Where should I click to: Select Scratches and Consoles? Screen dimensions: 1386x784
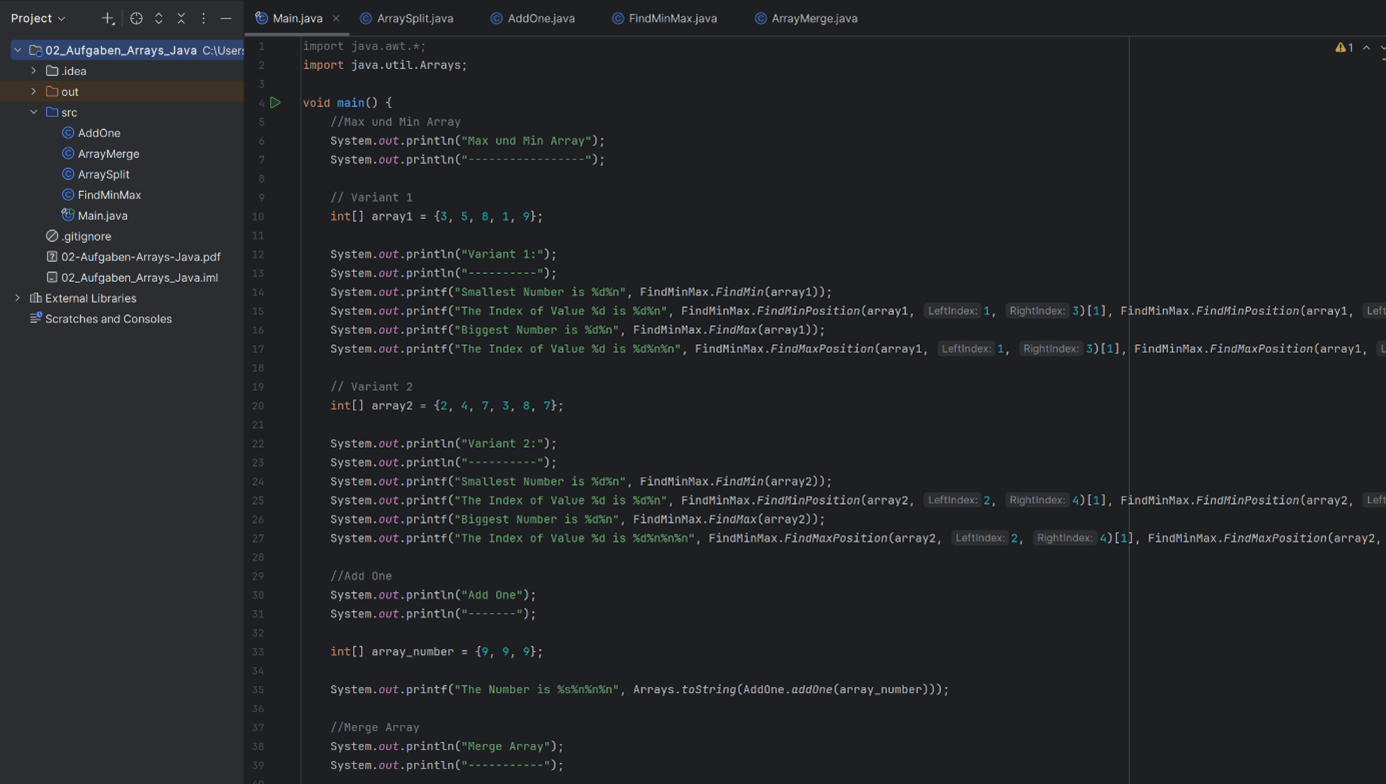coord(108,319)
